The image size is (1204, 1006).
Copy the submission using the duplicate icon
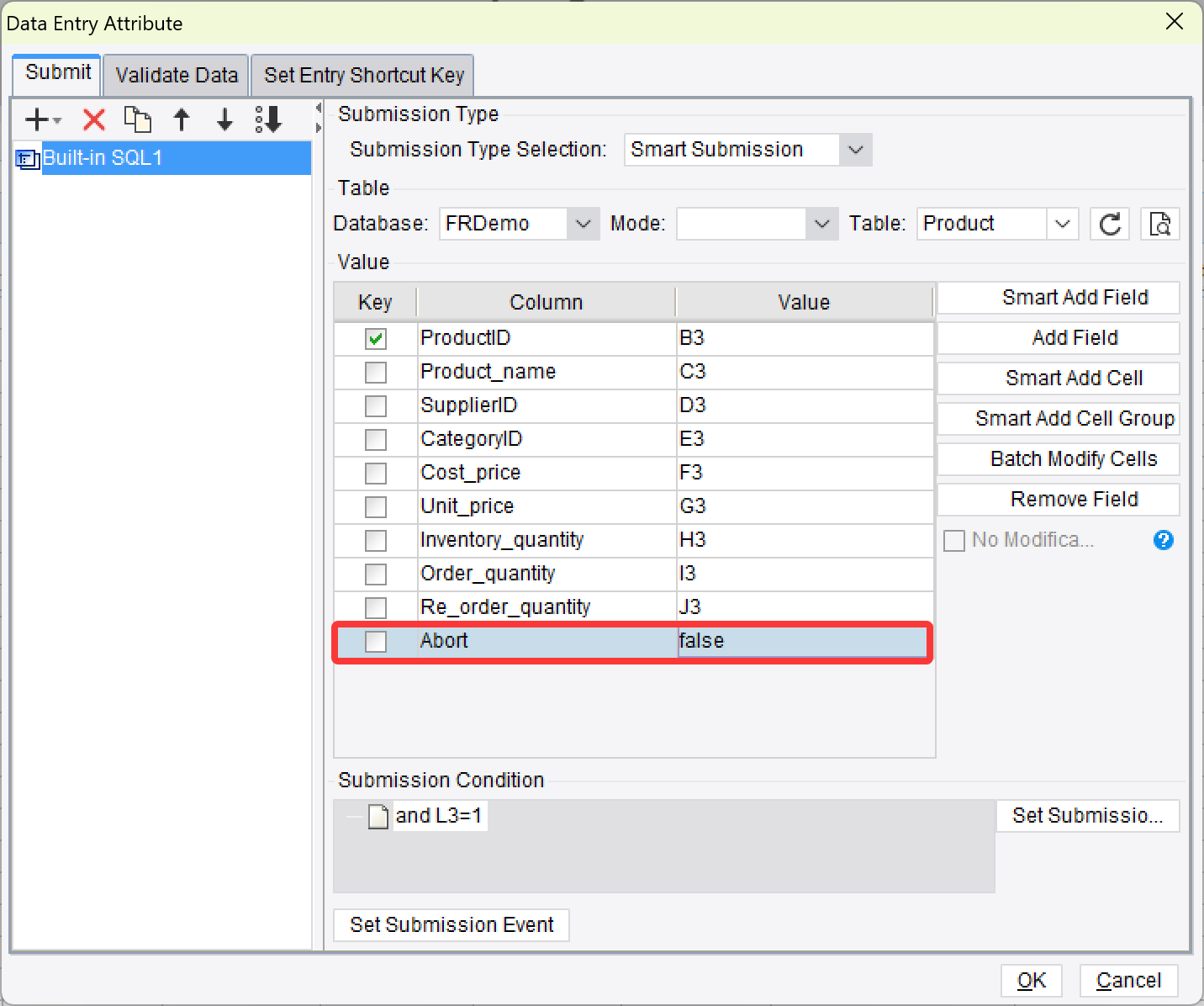(137, 119)
